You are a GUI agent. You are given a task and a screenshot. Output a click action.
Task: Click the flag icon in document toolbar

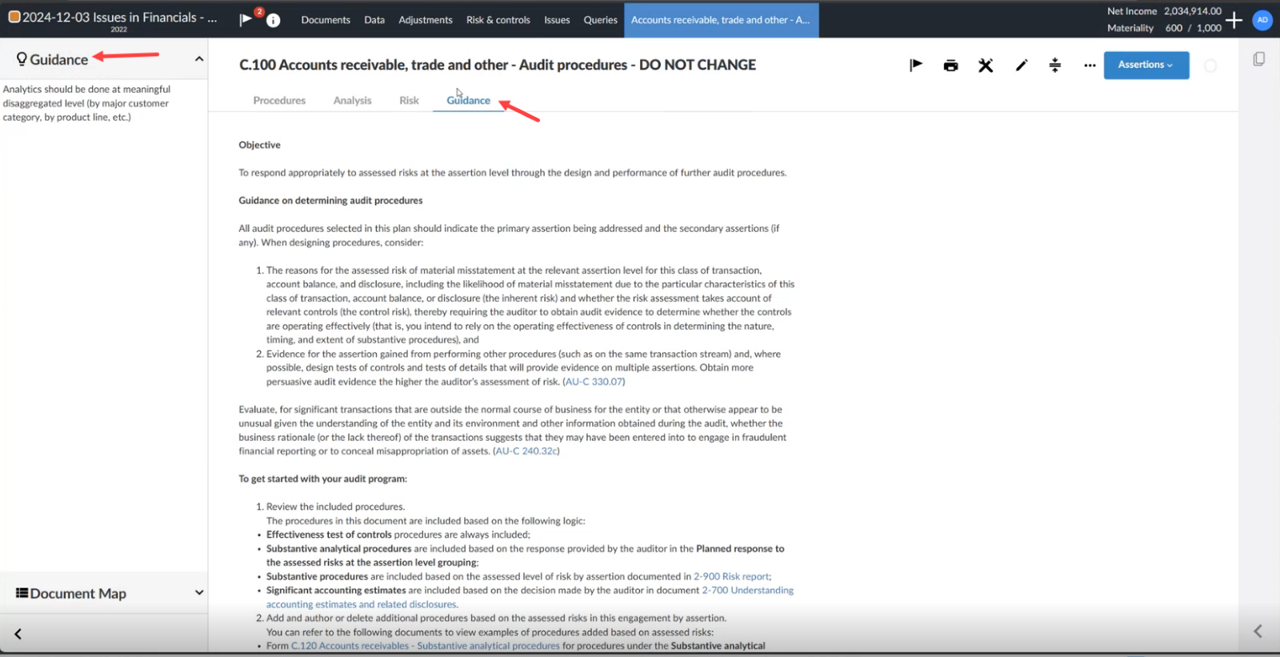[915, 65]
